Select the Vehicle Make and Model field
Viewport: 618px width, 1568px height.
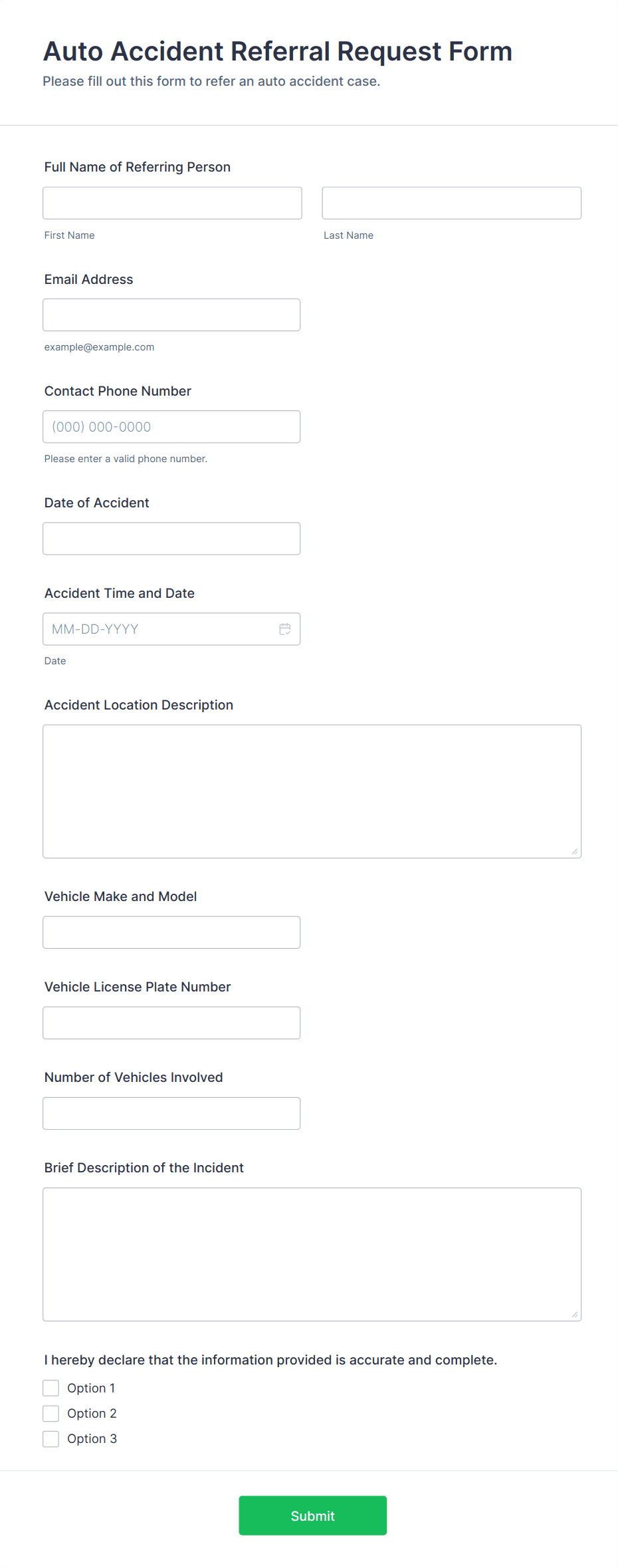(171, 932)
